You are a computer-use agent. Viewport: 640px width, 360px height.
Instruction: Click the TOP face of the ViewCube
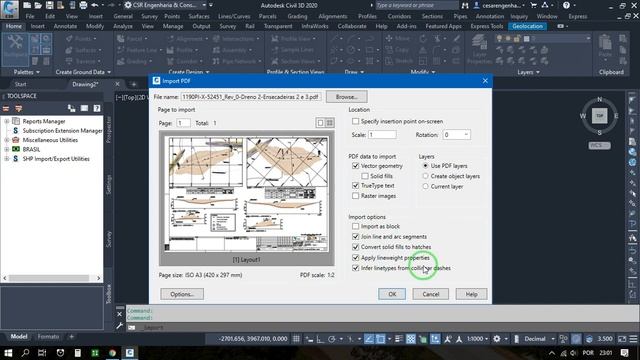tap(600, 116)
